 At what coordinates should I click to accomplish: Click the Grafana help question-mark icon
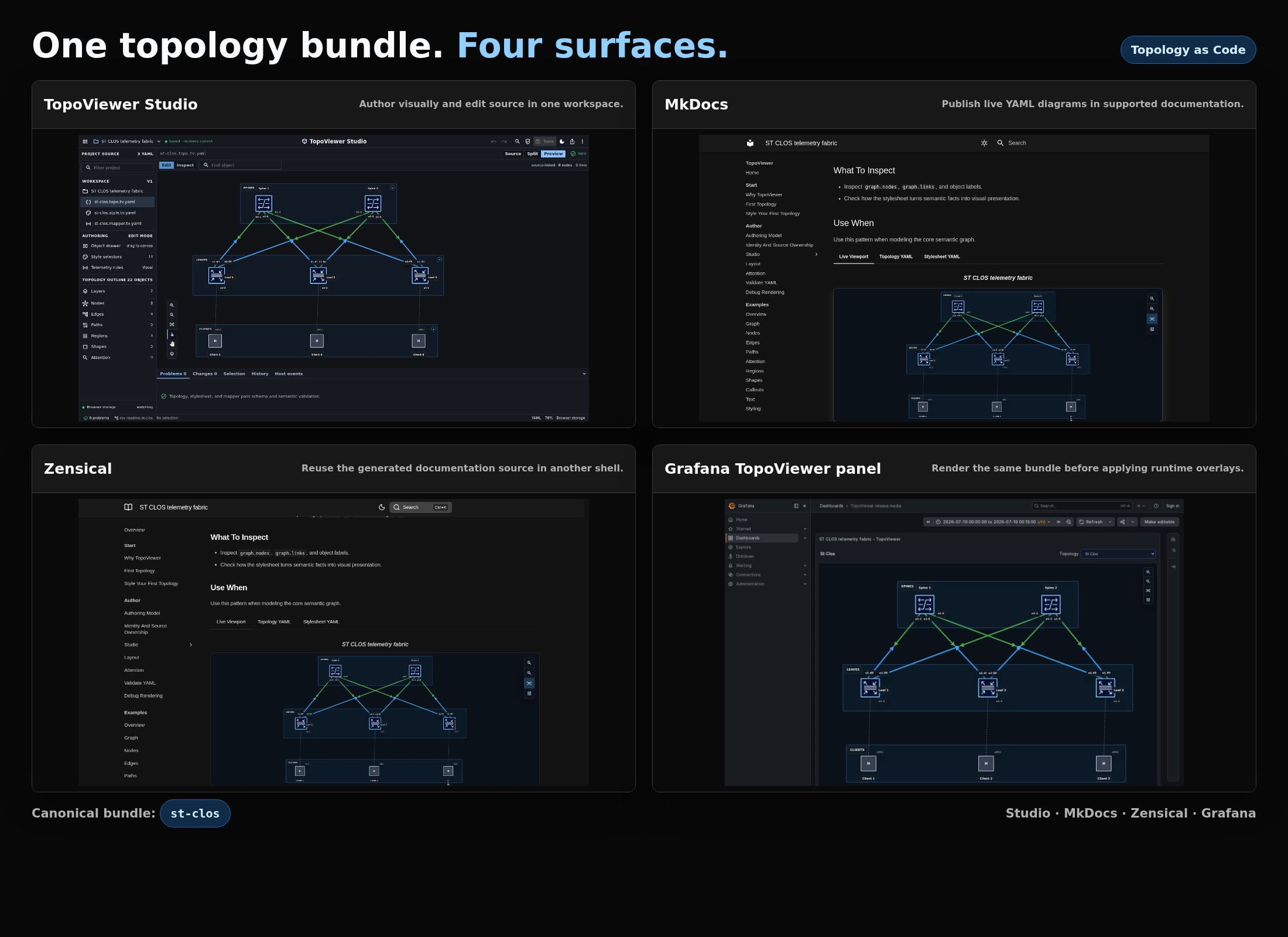click(x=1156, y=506)
